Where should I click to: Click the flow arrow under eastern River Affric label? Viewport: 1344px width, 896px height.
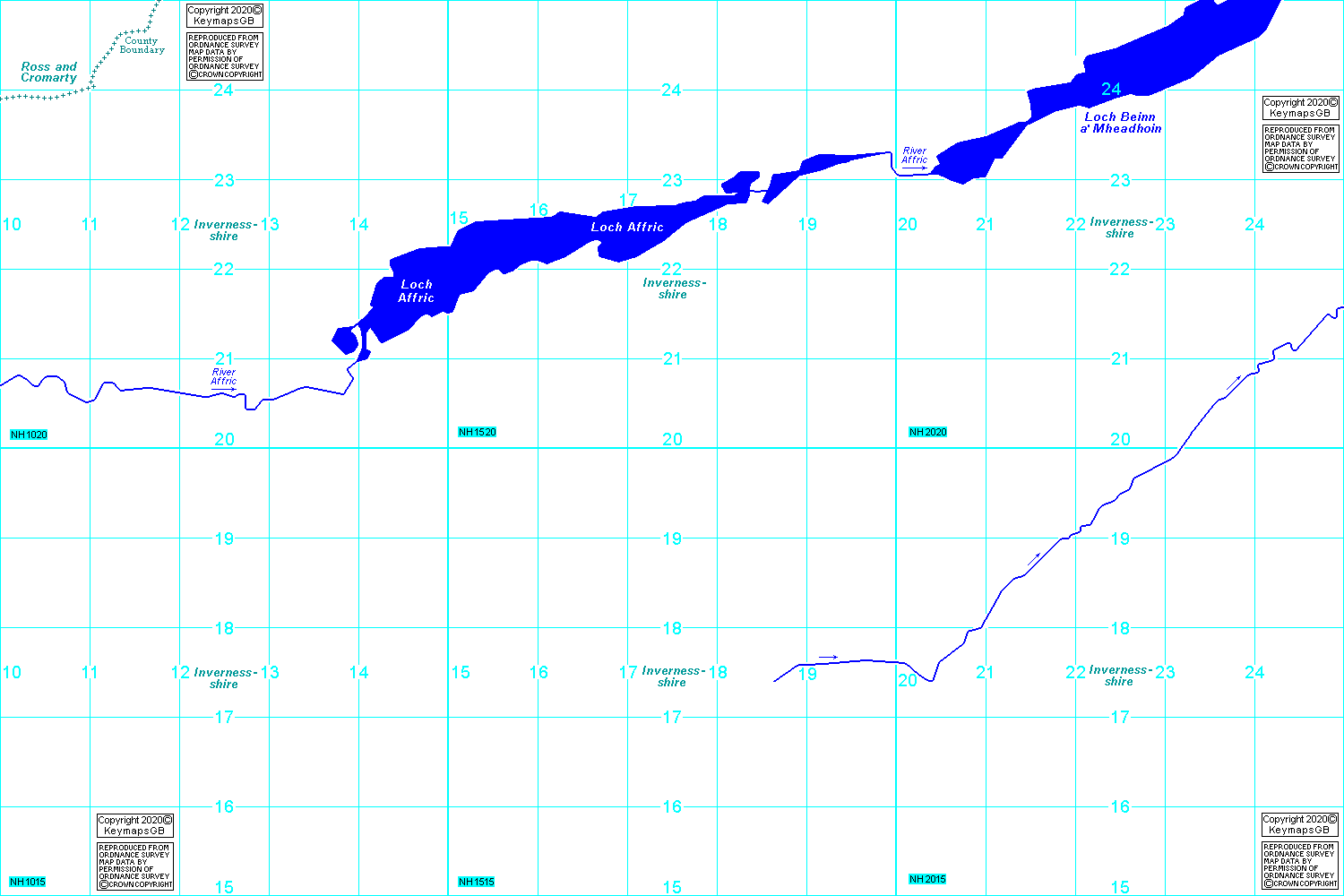point(914,168)
